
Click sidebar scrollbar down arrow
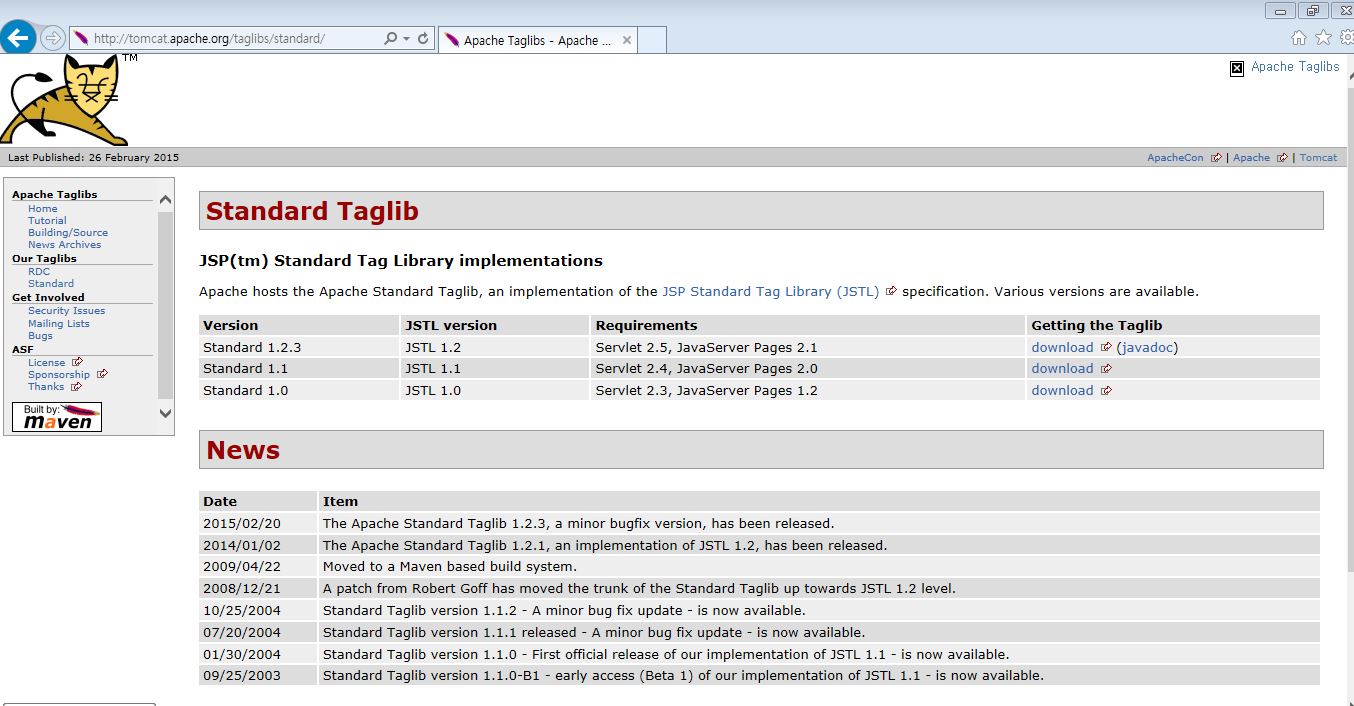pos(166,413)
